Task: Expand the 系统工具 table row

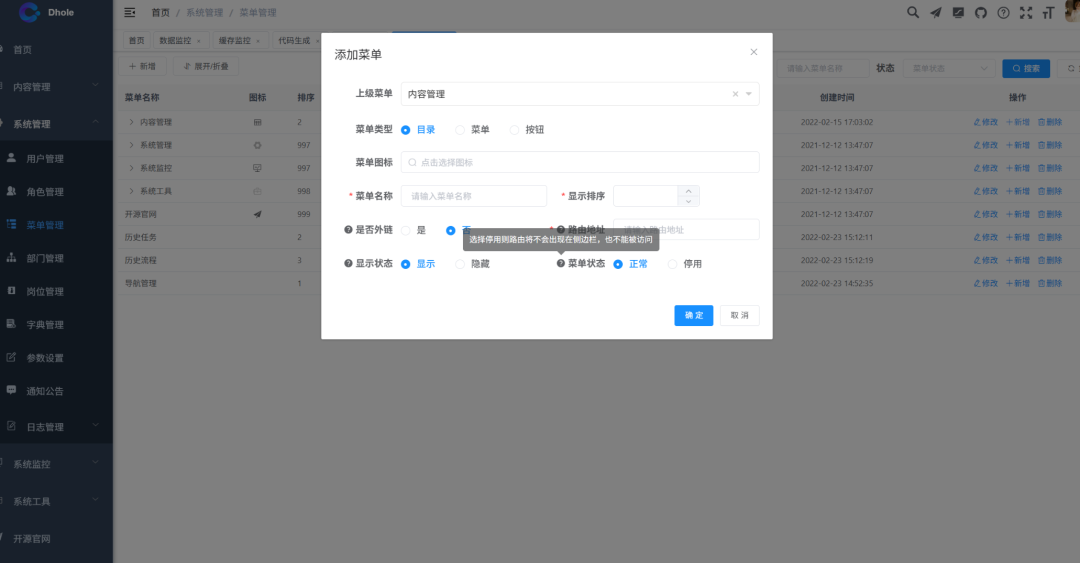Action: [x=132, y=191]
